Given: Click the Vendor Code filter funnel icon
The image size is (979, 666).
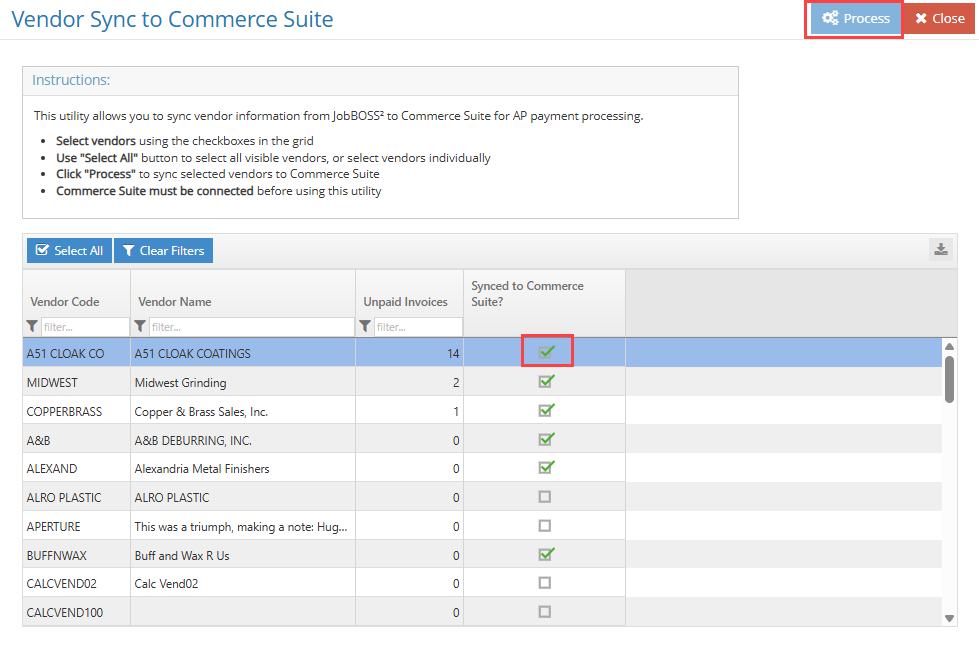Looking at the screenshot, I should click(33, 326).
